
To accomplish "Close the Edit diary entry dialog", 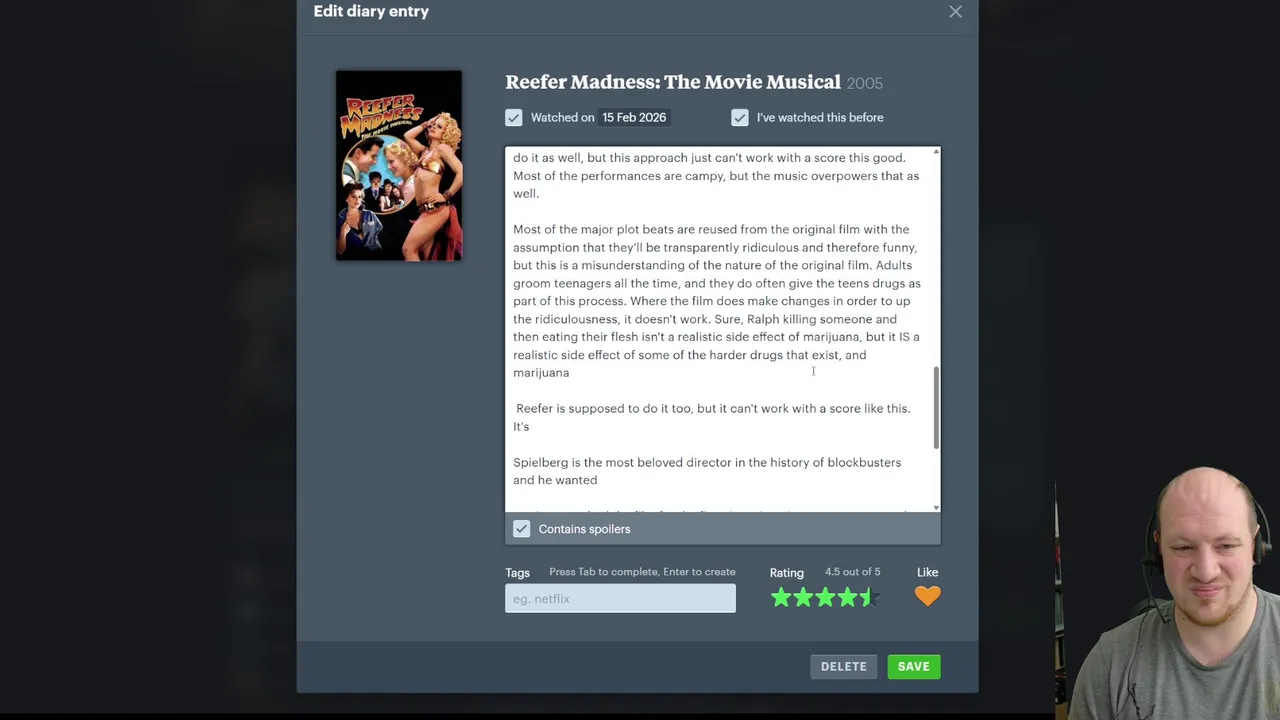I will pos(955,12).
